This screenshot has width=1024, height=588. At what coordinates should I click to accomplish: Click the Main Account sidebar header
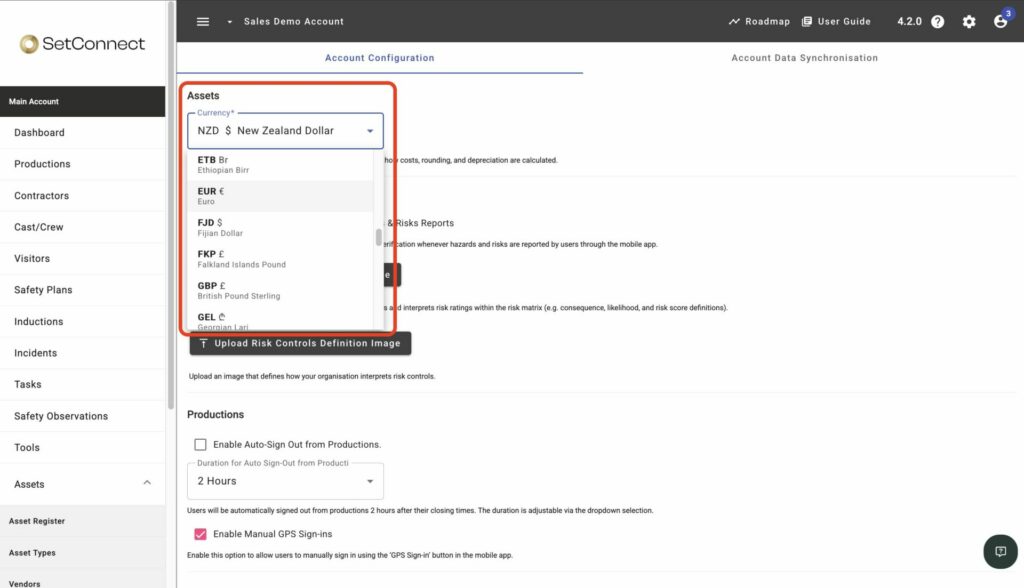(83, 102)
